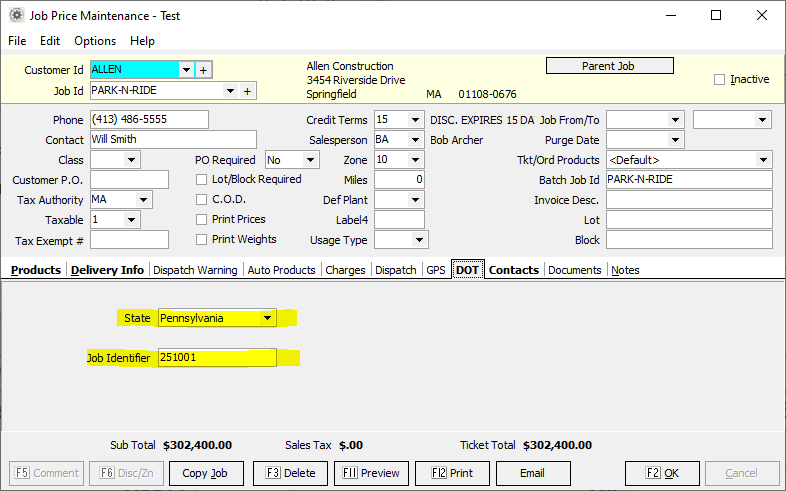Click the Job Identifier input field

[x=217, y=357]
